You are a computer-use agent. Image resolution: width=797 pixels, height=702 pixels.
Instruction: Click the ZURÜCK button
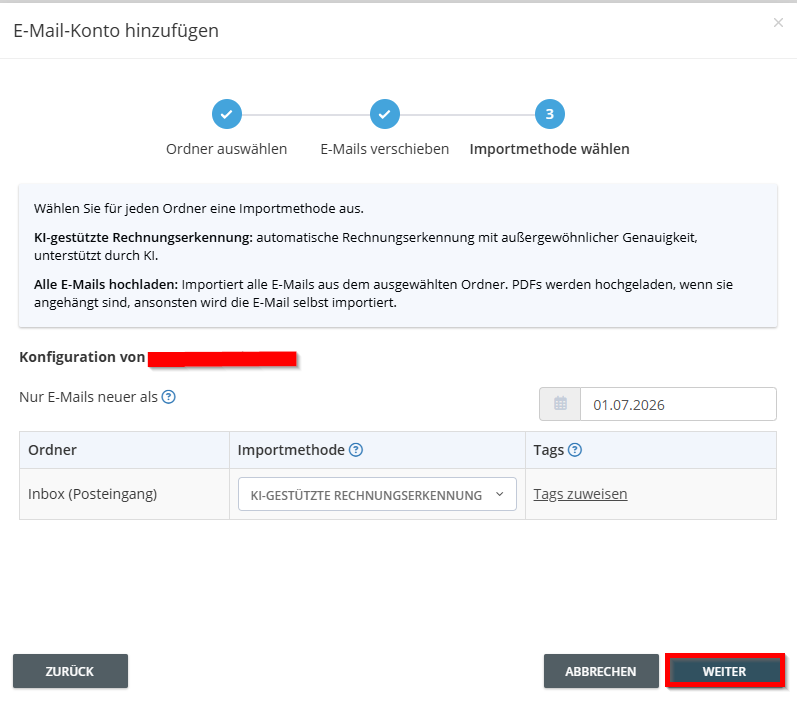pos(70,671)
